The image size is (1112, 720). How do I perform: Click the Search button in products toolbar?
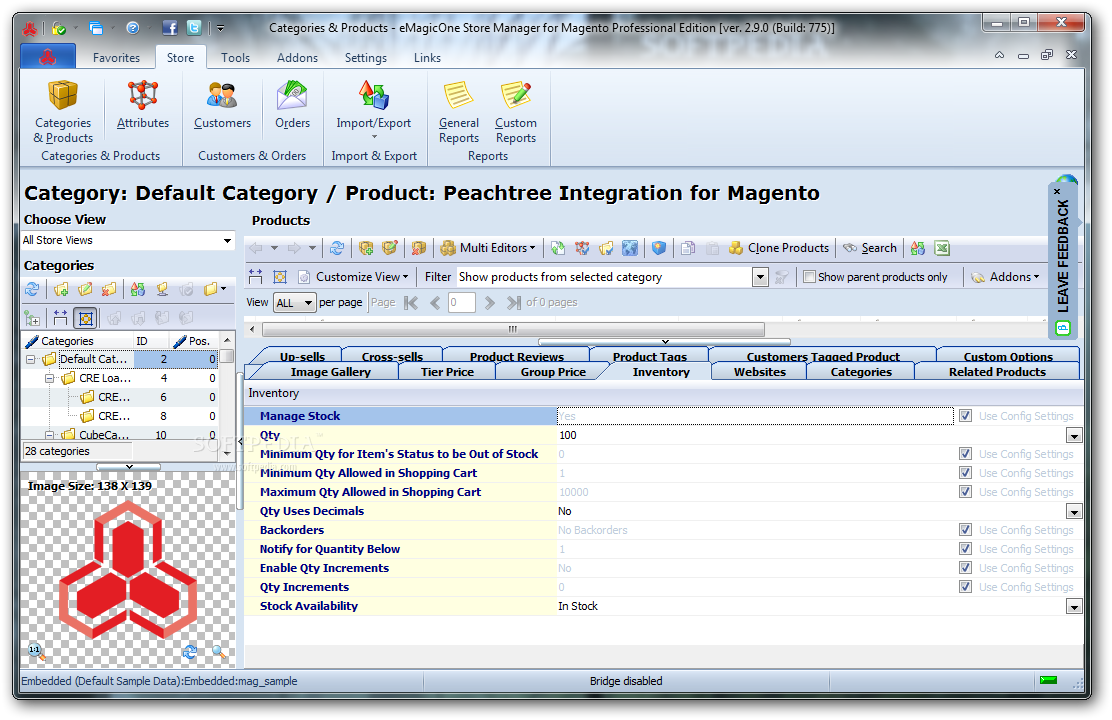869,248
